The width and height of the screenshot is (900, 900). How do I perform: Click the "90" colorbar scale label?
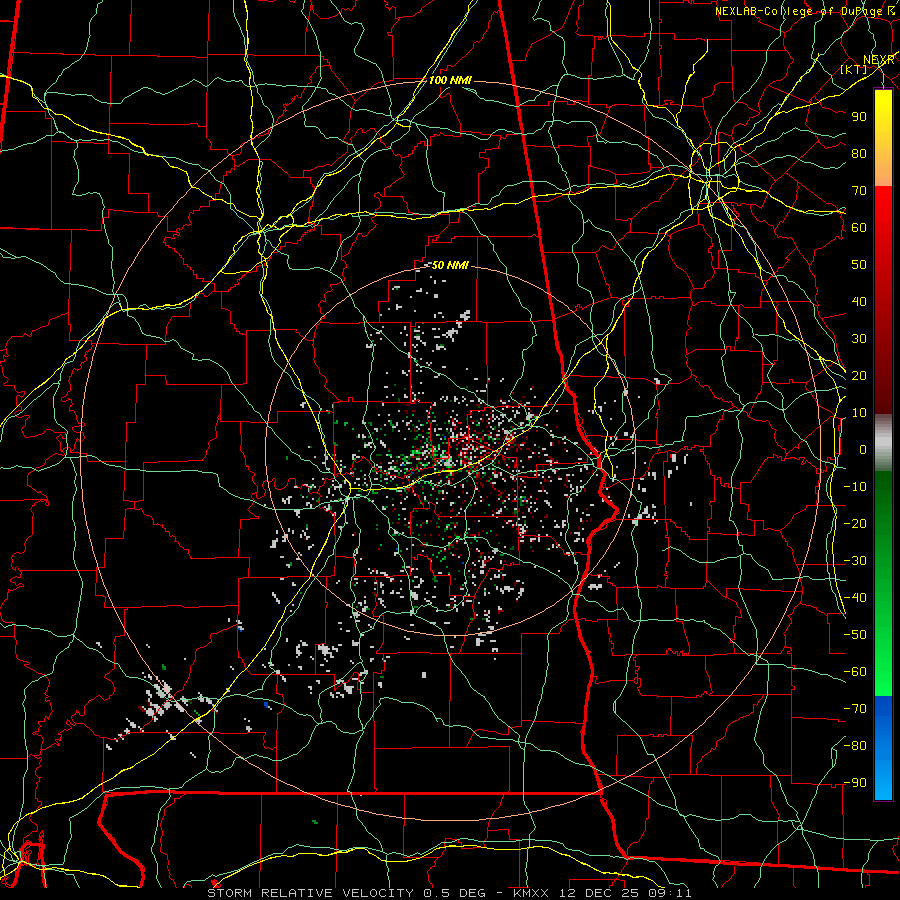coord(859,117)
